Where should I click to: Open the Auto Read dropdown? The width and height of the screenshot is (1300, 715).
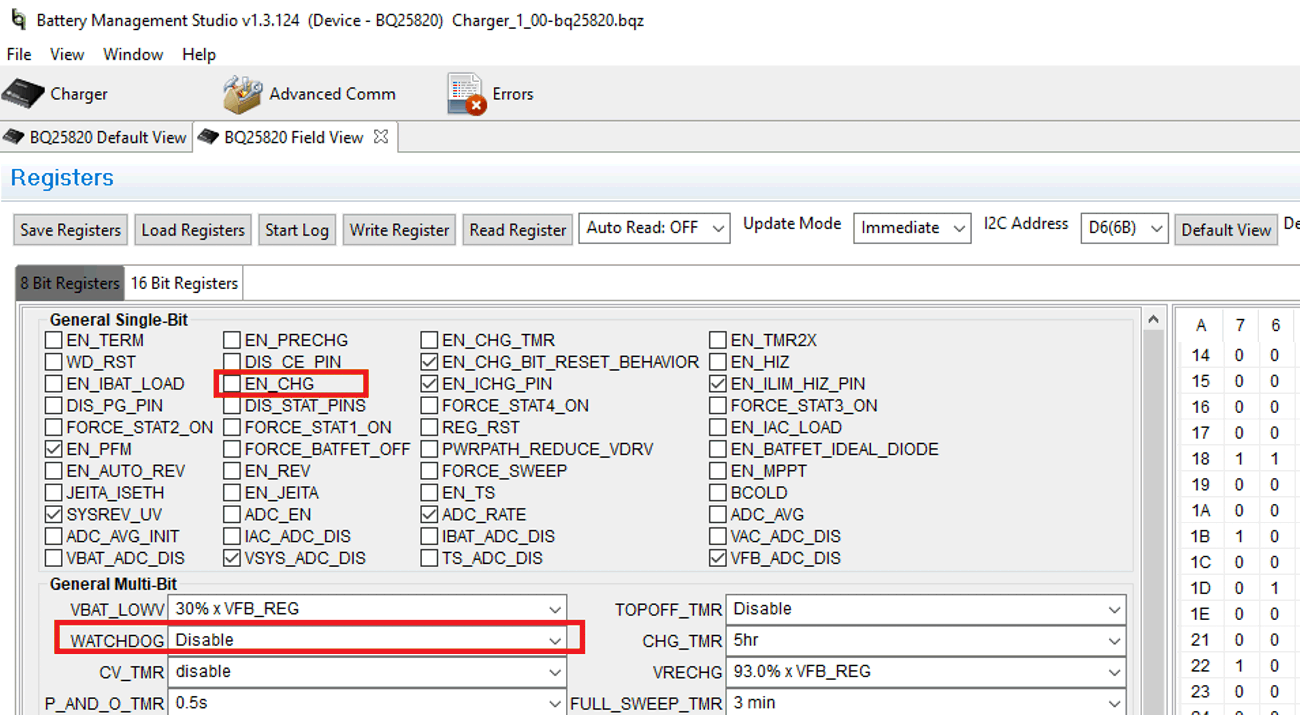tap(719, 228)
